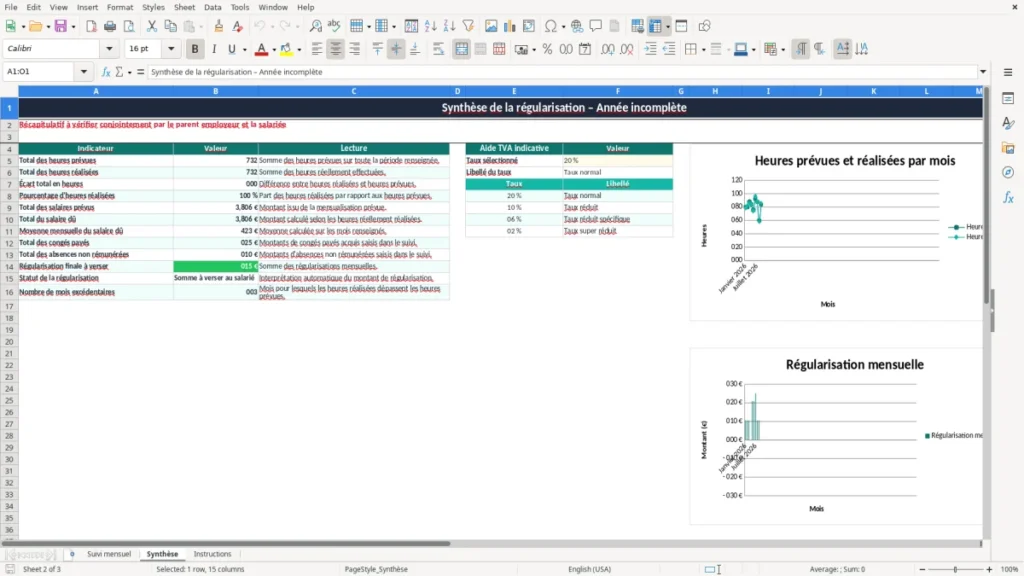Center content vertically in the cell

(396, 49)
